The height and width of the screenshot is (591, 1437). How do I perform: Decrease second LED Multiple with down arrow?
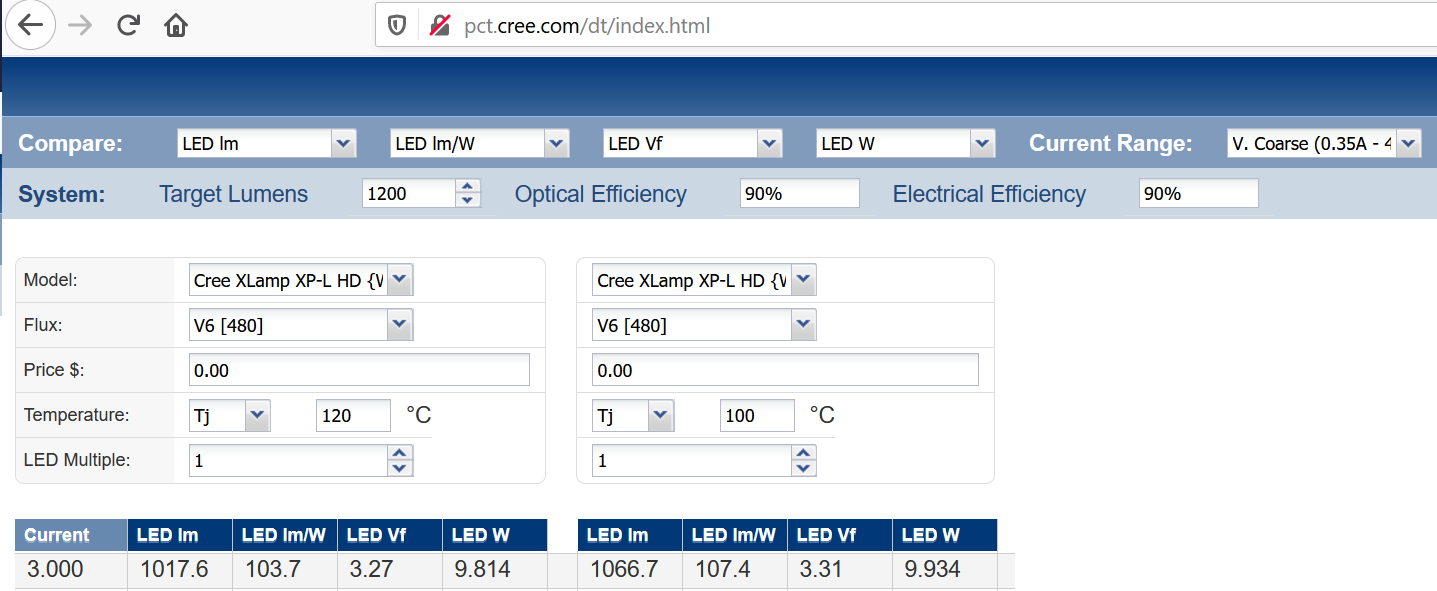pos(804,468)
